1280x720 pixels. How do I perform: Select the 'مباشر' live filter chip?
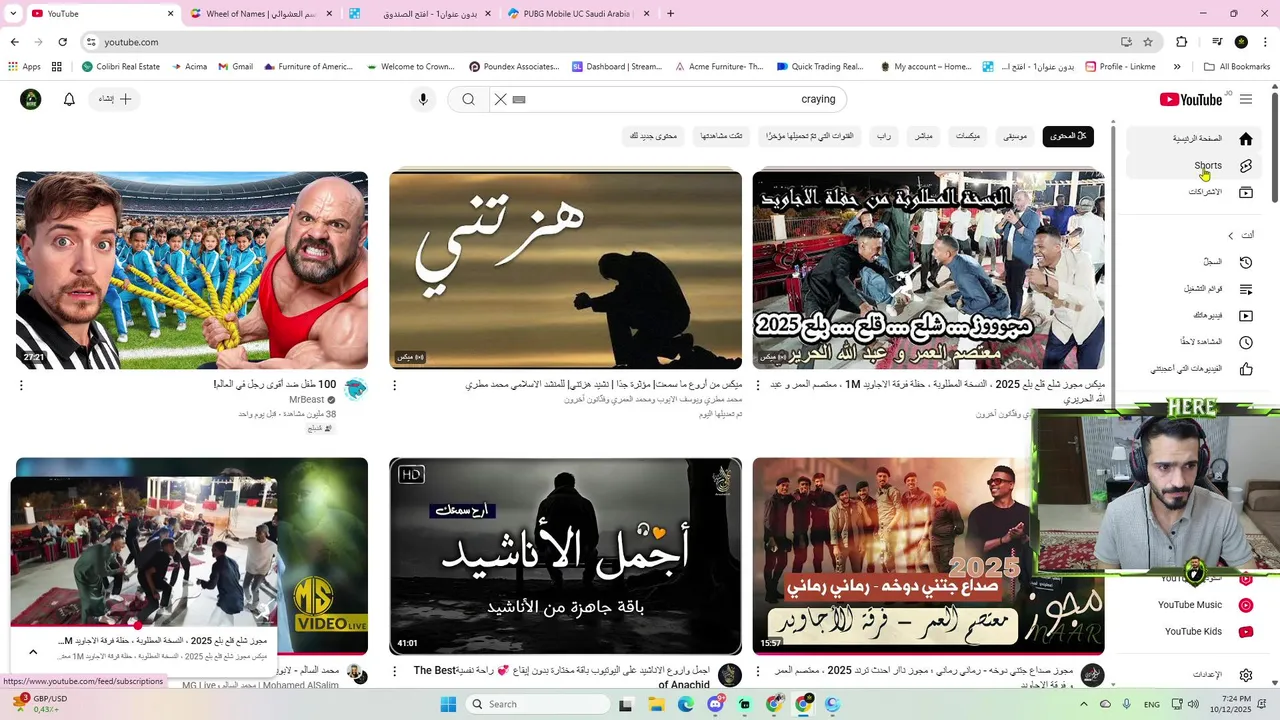point(924,136)
